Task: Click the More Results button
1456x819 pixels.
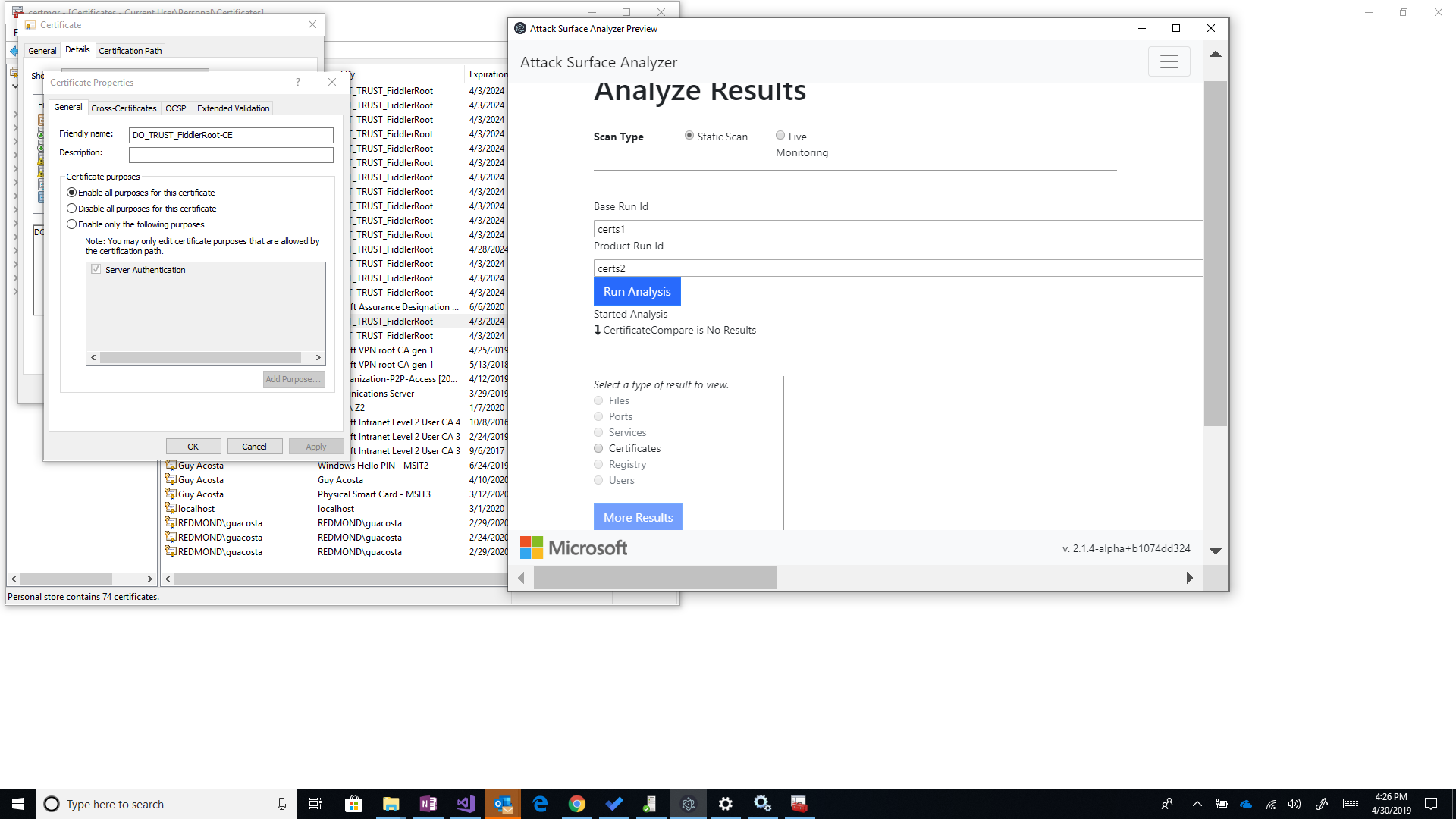Action: (638, 516)
